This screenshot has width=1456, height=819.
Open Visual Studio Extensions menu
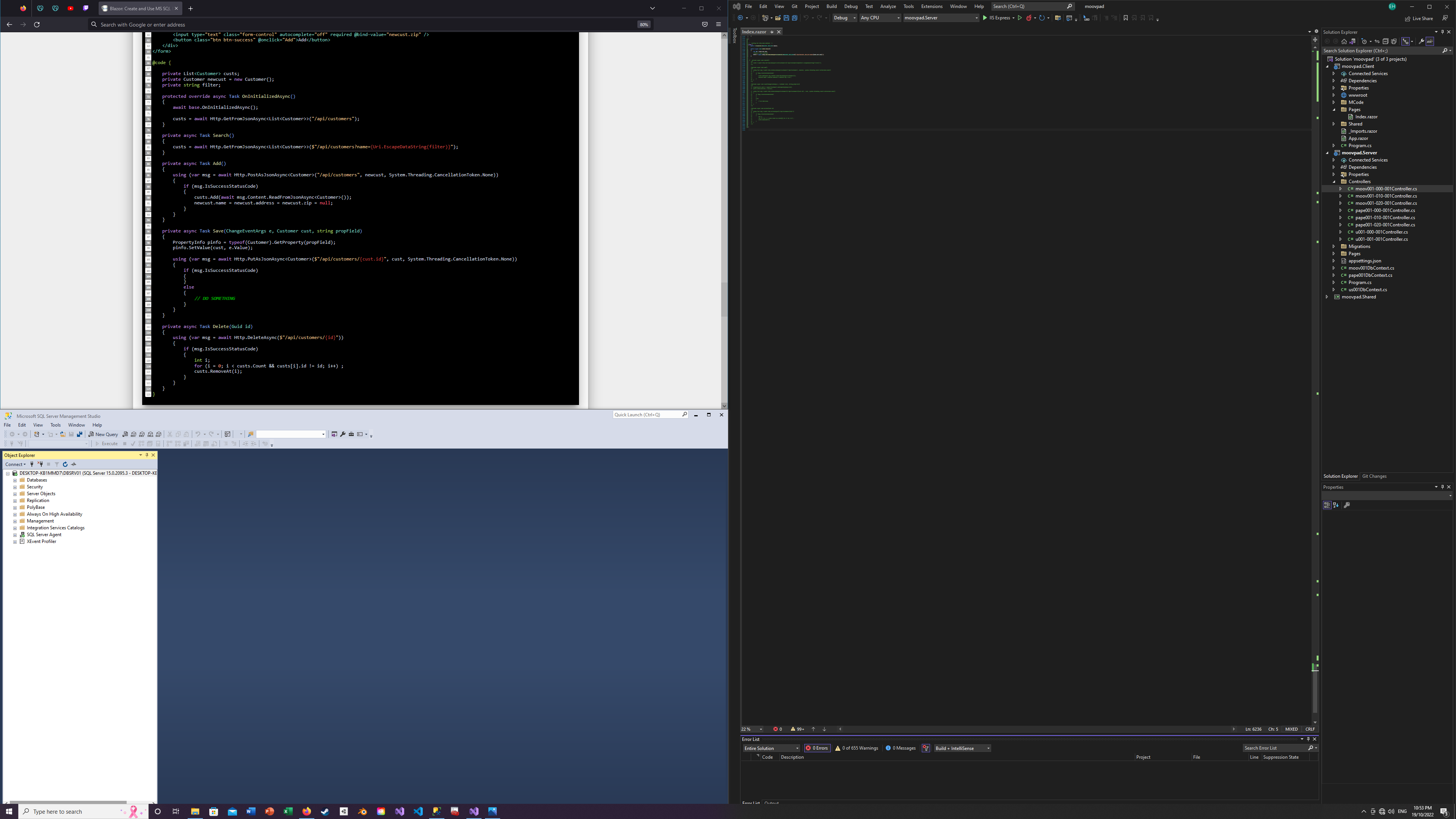932,6
